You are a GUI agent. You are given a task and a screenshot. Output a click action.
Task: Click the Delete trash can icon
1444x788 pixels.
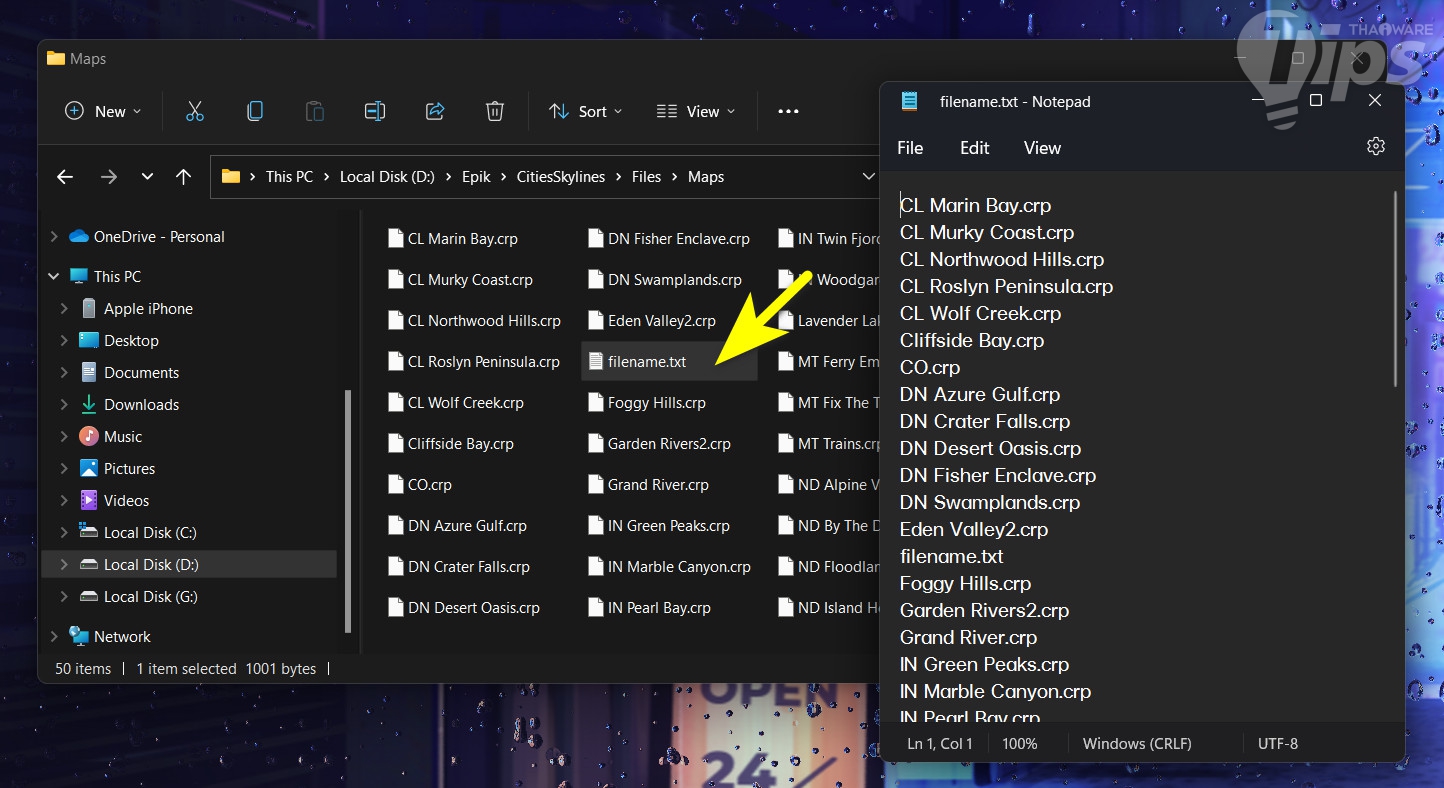click(495, 111)
